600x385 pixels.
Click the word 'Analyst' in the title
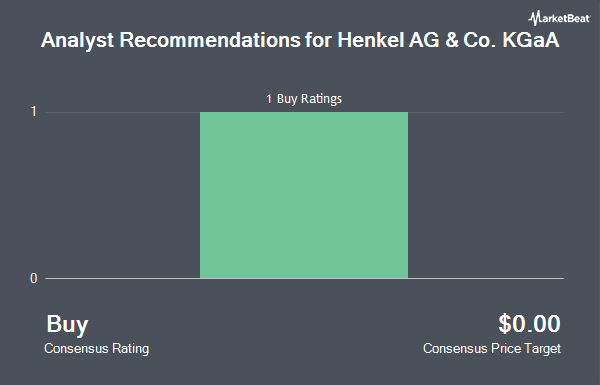tap(77, 41)
